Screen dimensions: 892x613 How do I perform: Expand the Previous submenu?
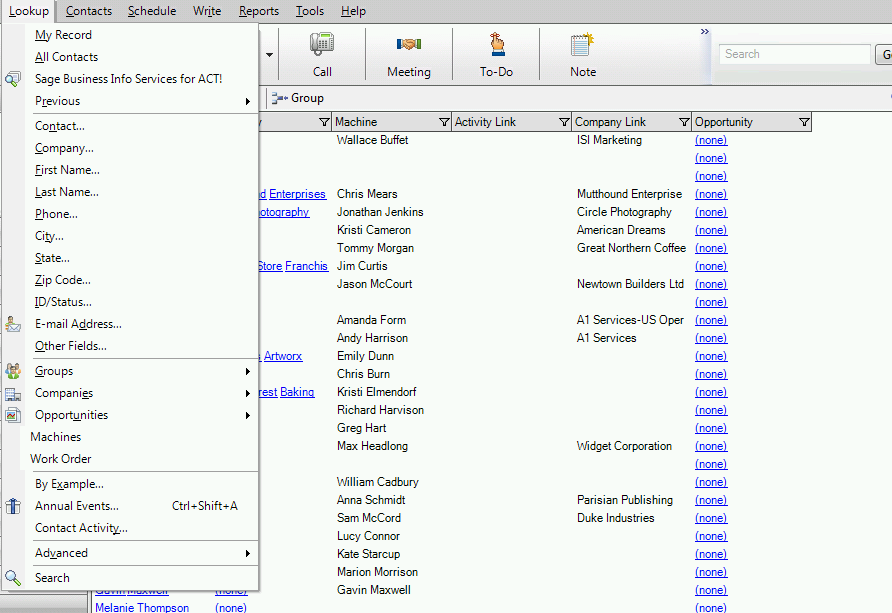pyautogui.click(x=247, y=101)
